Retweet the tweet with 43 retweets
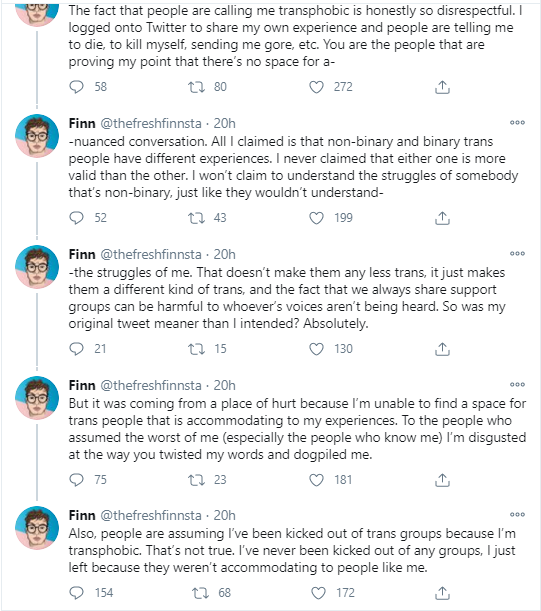 pos(196,218)
